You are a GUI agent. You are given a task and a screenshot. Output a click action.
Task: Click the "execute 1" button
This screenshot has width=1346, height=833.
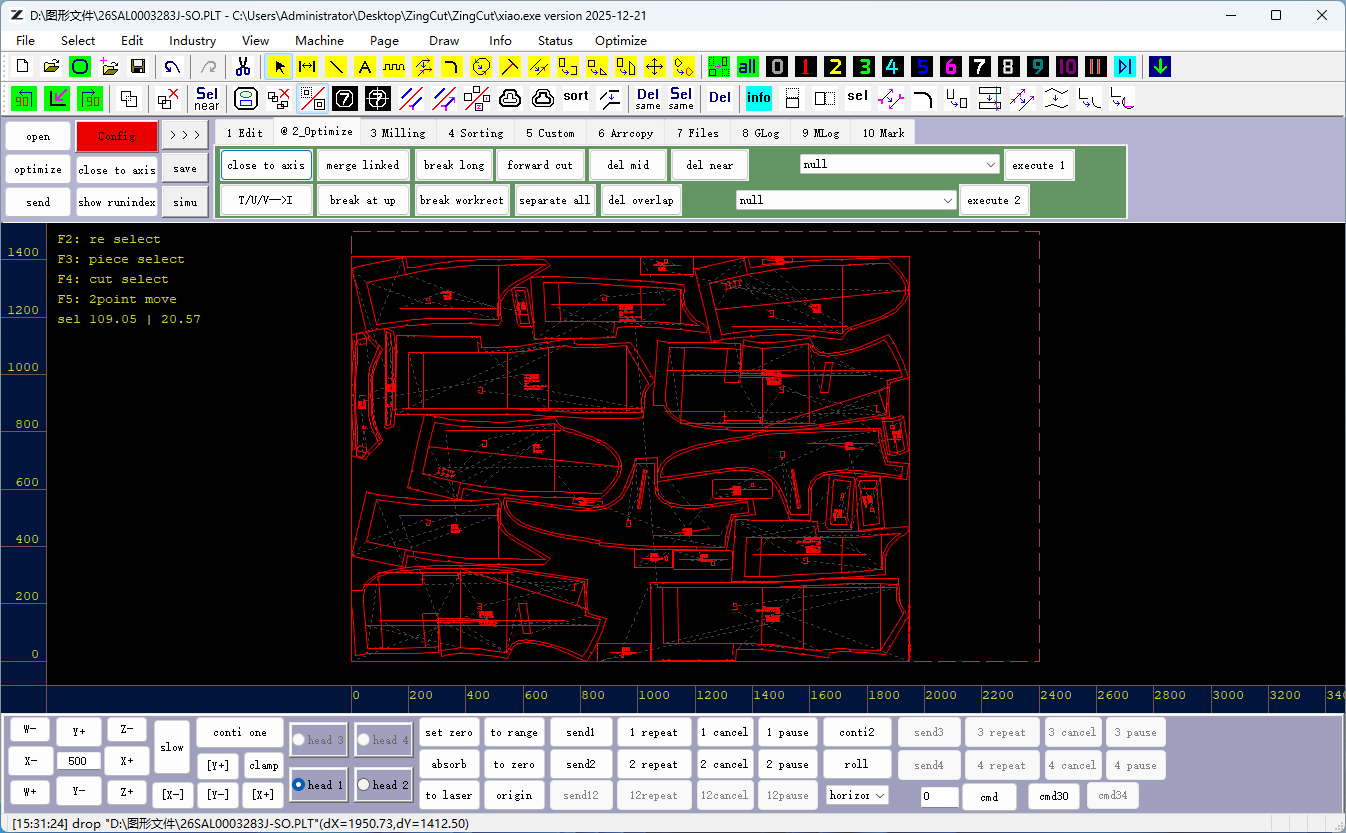tap(1039, 165)
